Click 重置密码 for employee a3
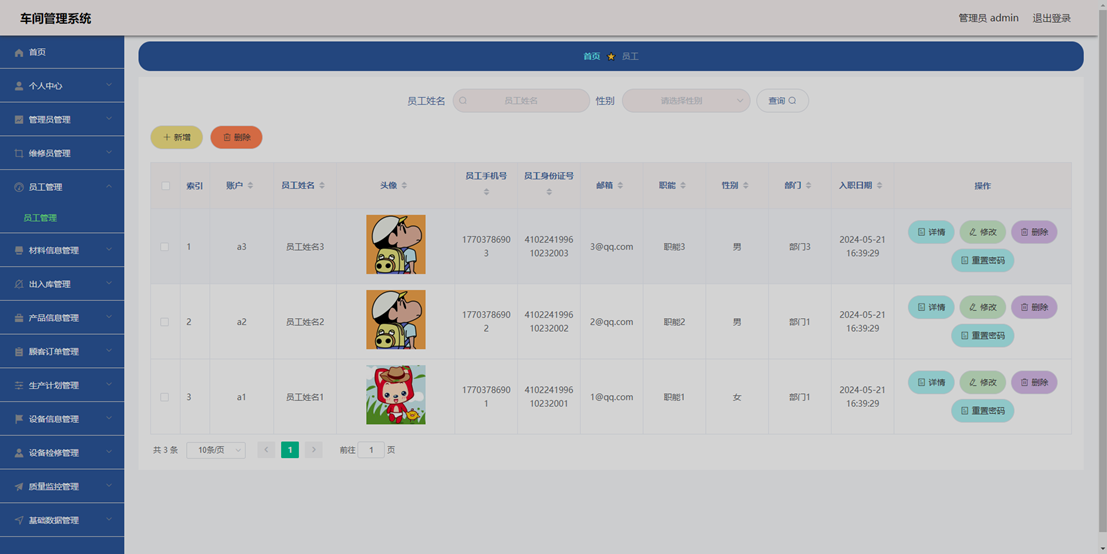1107x554 pixels. 983,260
